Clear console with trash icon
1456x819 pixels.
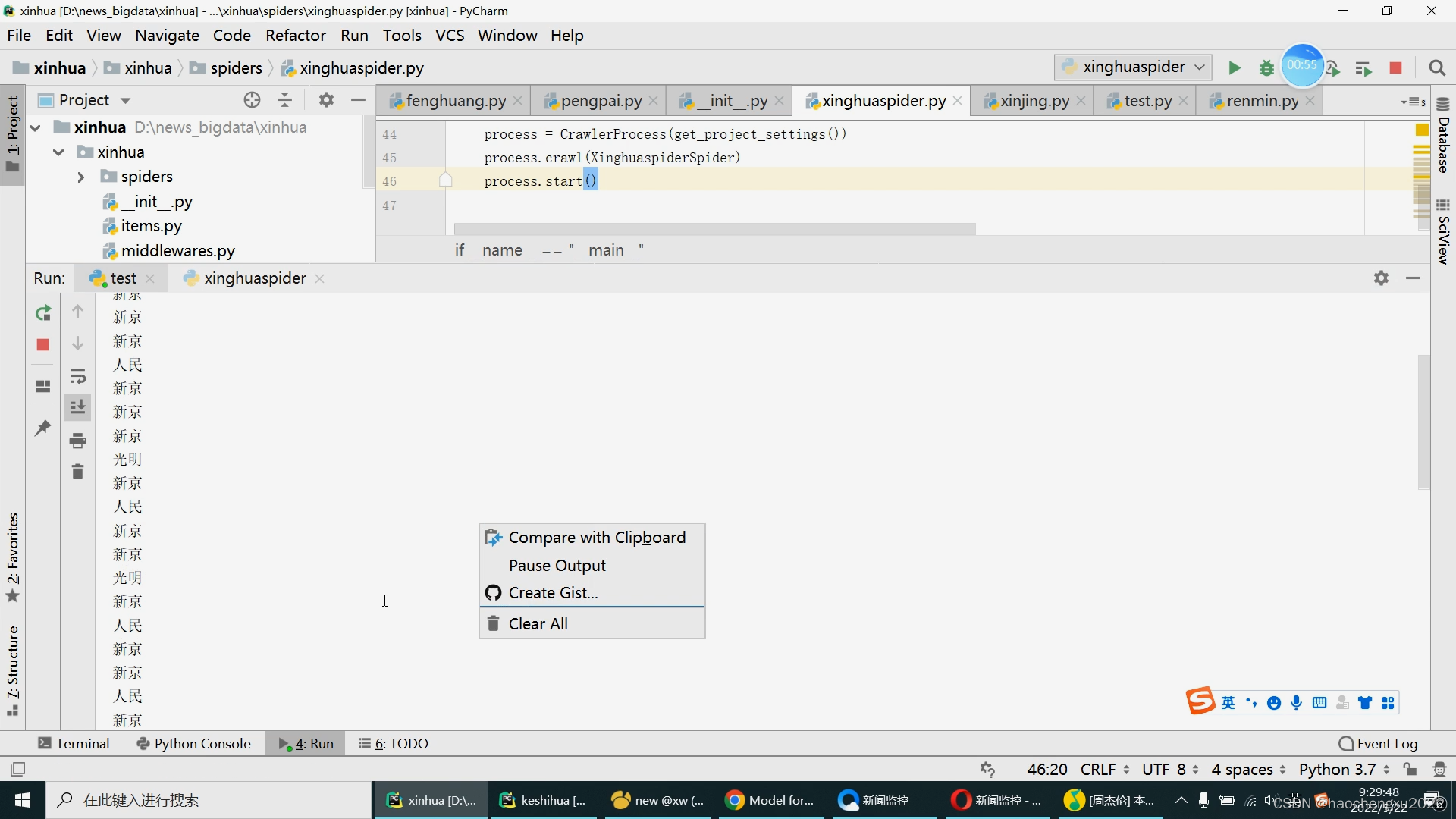click(77, 472)
